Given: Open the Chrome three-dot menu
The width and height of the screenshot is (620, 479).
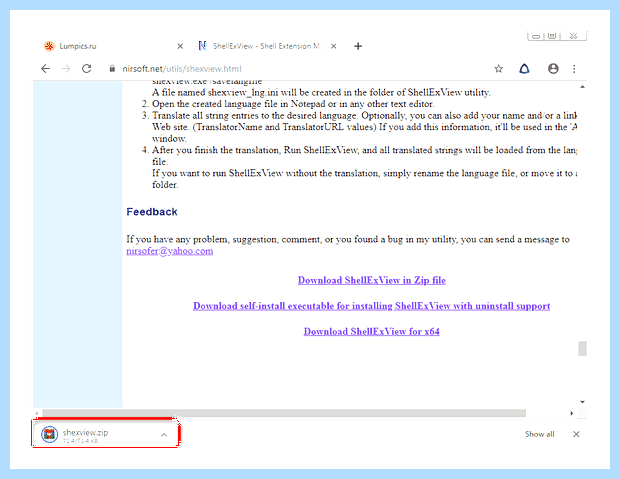Looking at the screenshot, I should [574, 69].
